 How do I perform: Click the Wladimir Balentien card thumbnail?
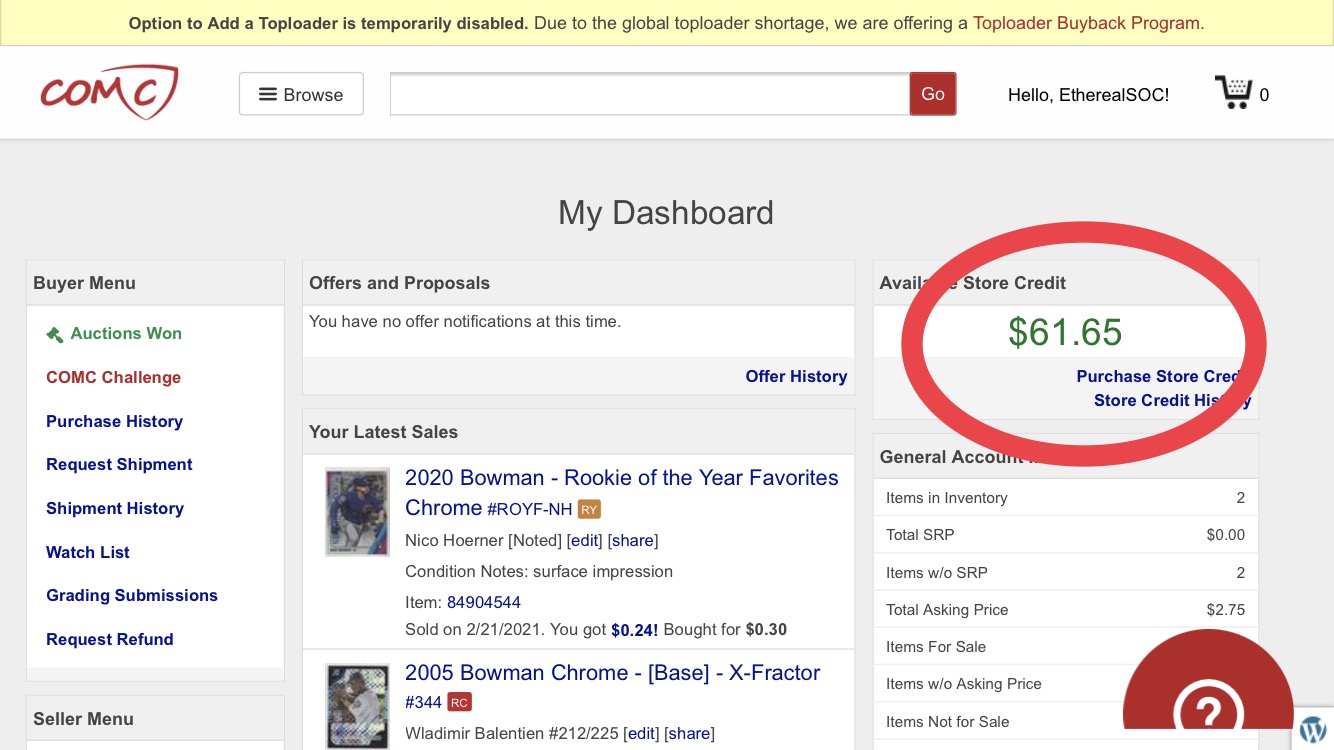pos(357,706)
